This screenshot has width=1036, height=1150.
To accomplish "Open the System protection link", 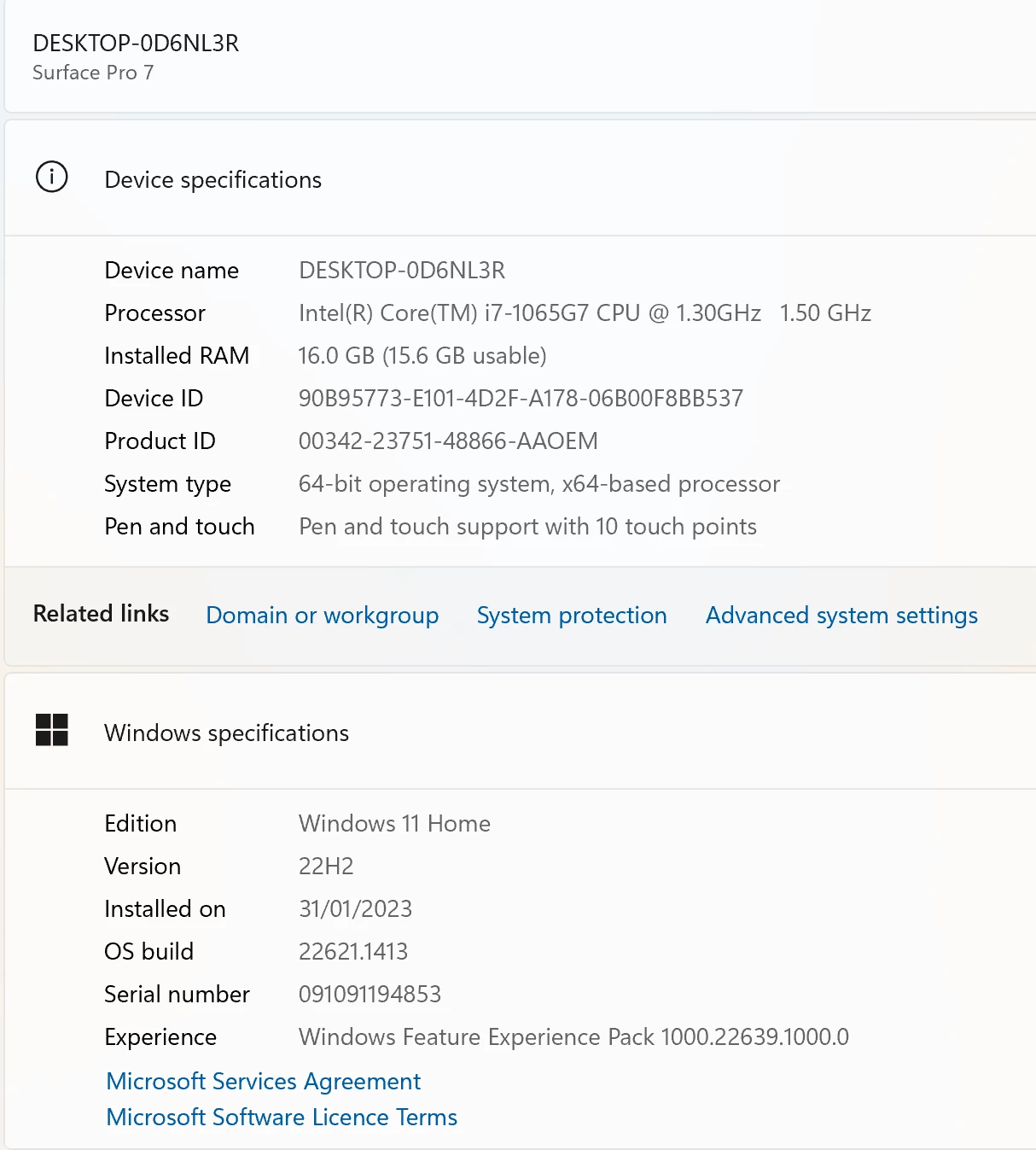I will (572, 615).
